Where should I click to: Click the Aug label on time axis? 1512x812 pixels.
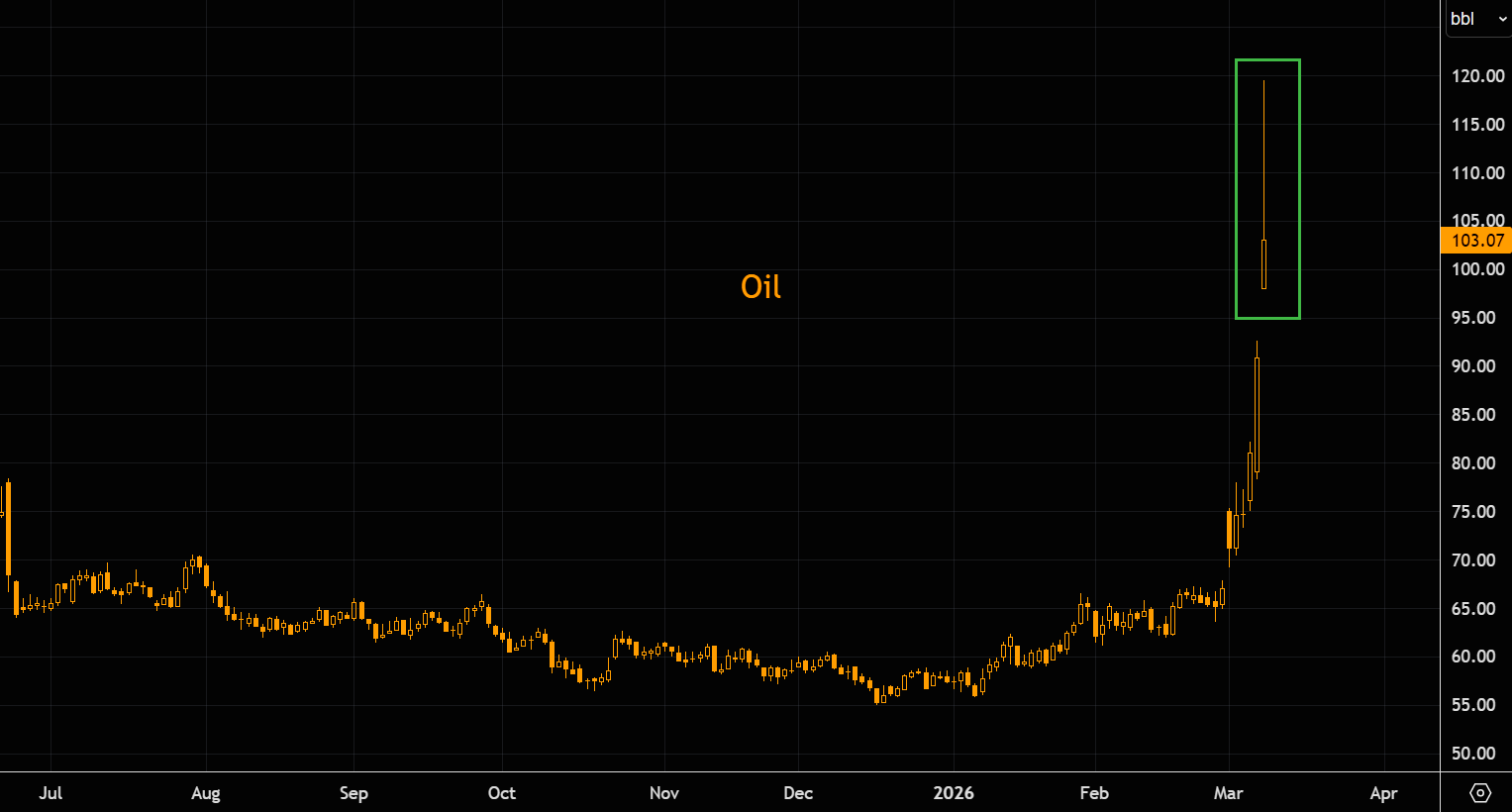[x=206, y=793]
